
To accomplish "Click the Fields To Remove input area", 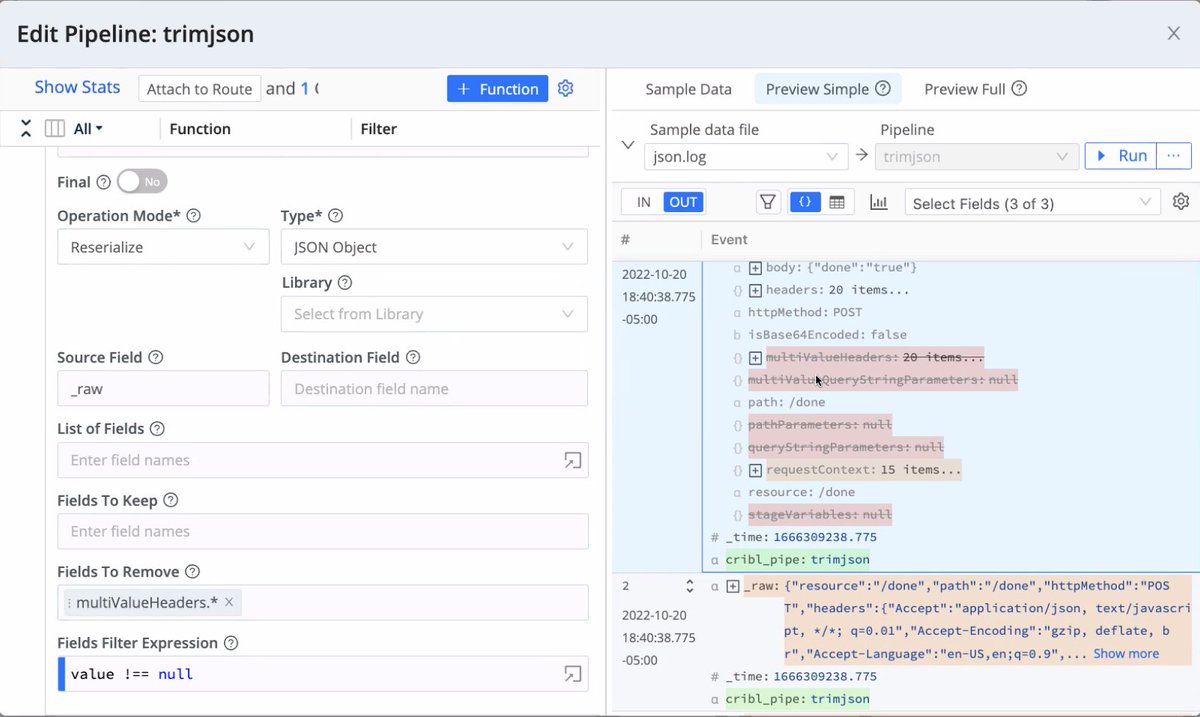I will [323, 602].
